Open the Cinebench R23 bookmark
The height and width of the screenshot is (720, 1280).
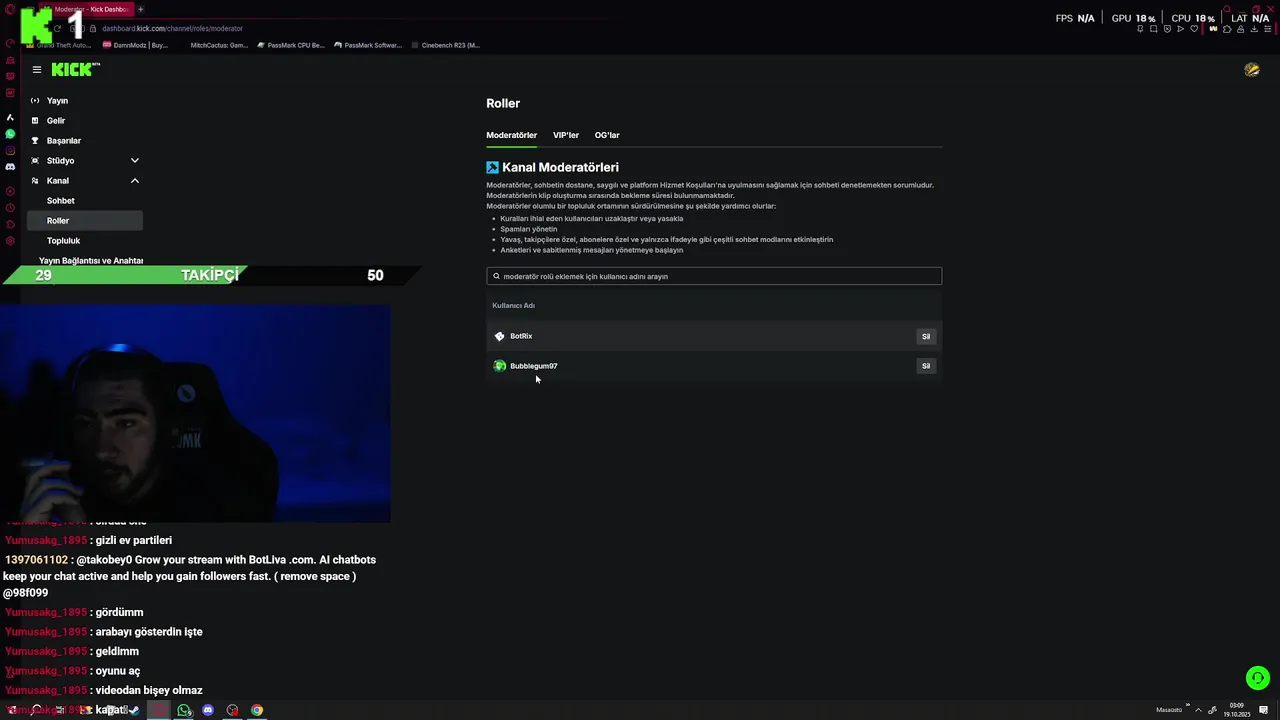click(446, 45)
